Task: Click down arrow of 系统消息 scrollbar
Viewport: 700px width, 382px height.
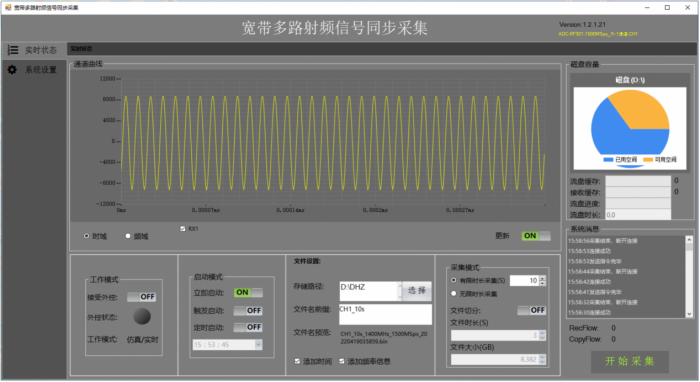Action: click(x=689, y=314)
